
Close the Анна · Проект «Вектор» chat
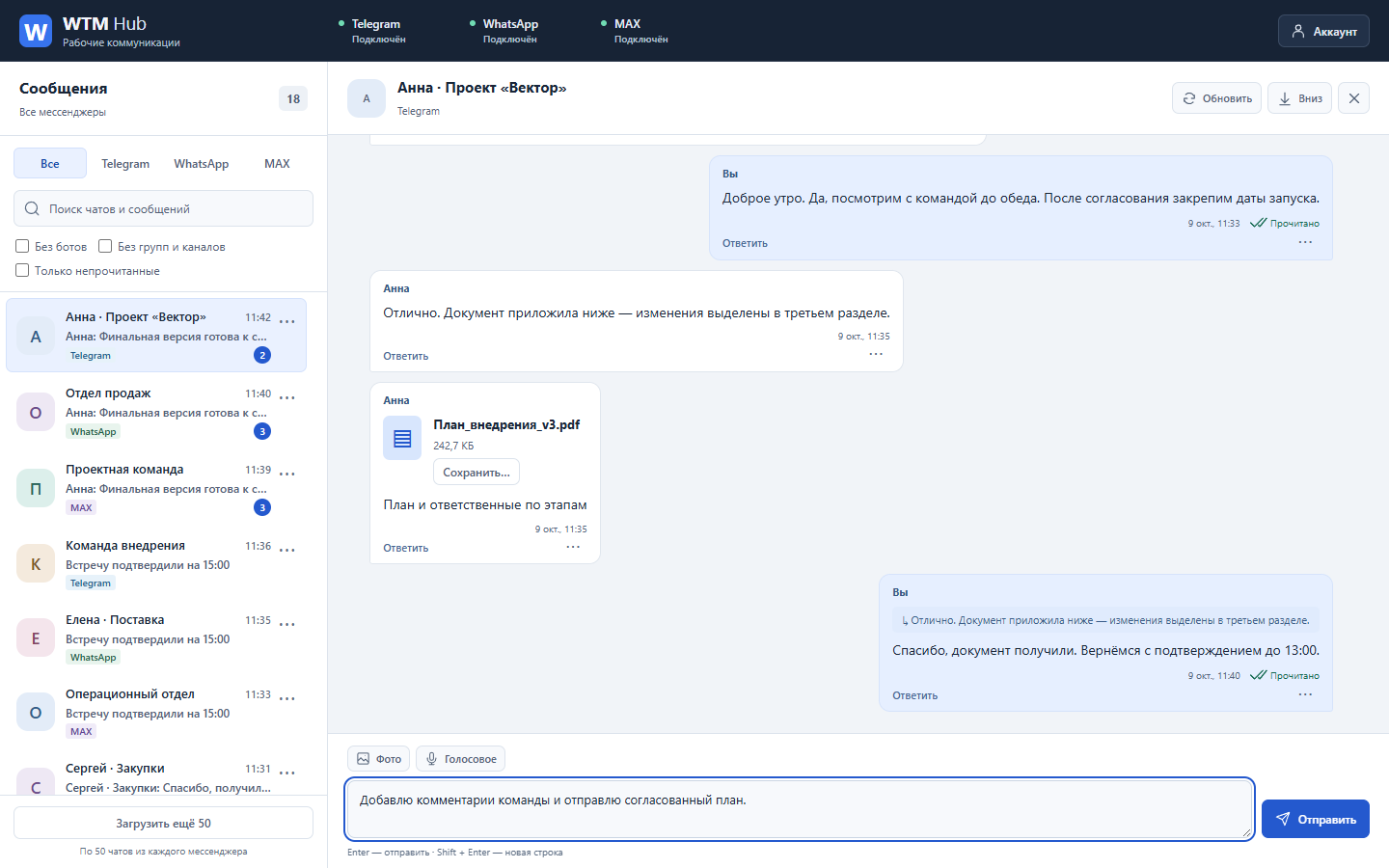pos(1353,98)
